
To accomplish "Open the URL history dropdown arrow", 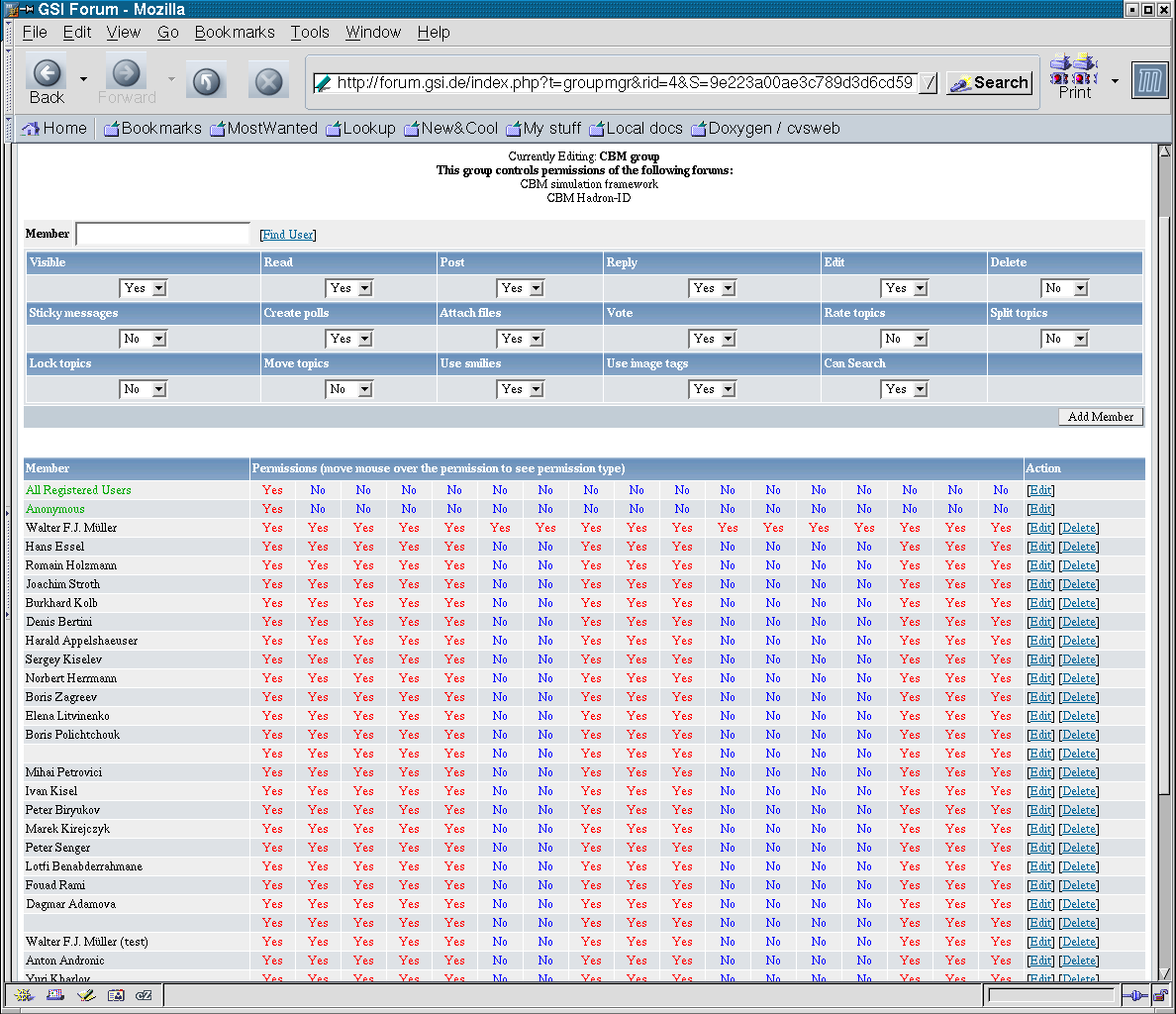I will [928, 83].
